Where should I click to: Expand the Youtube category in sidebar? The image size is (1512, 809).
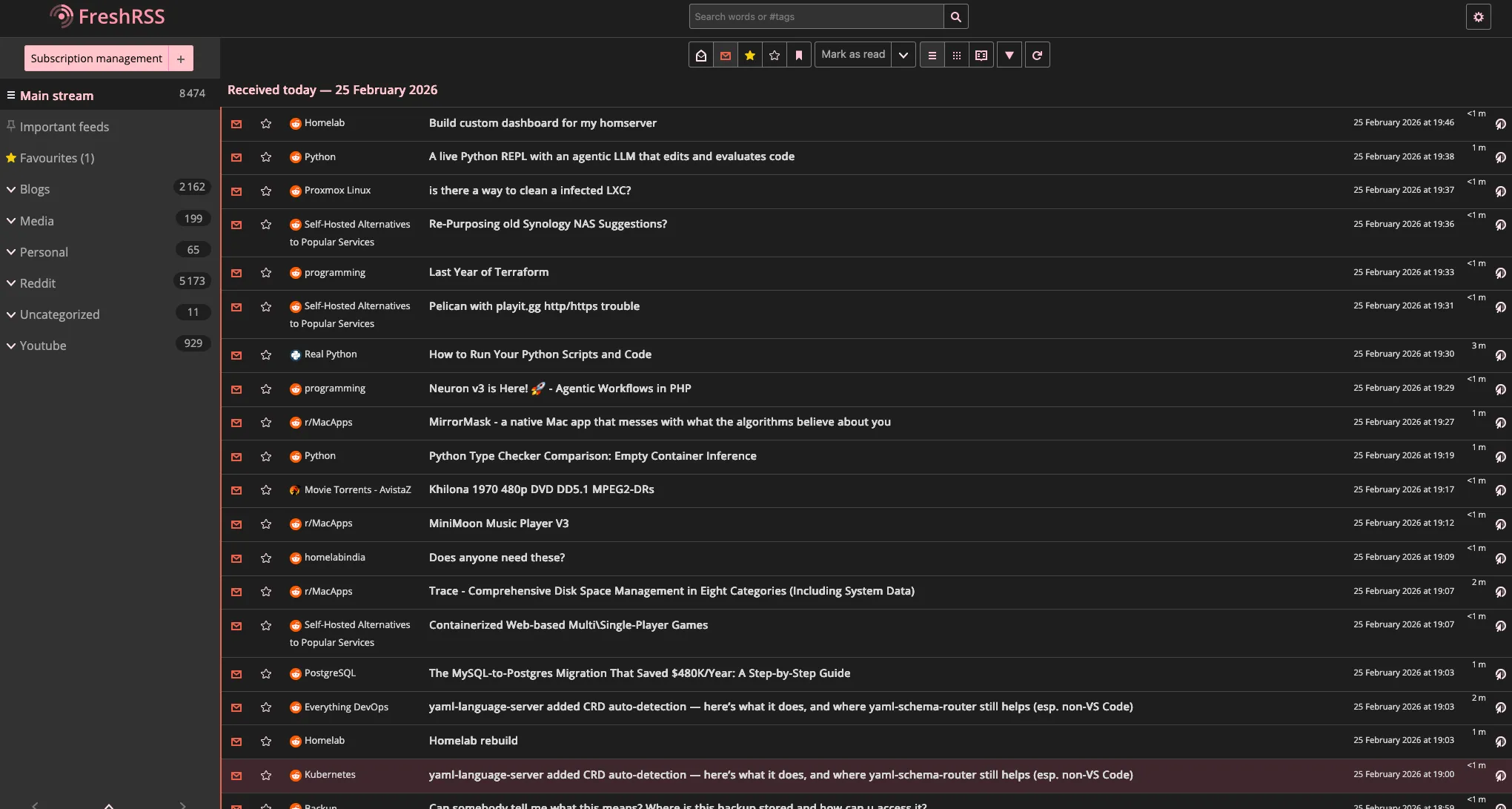coord(11,346)
